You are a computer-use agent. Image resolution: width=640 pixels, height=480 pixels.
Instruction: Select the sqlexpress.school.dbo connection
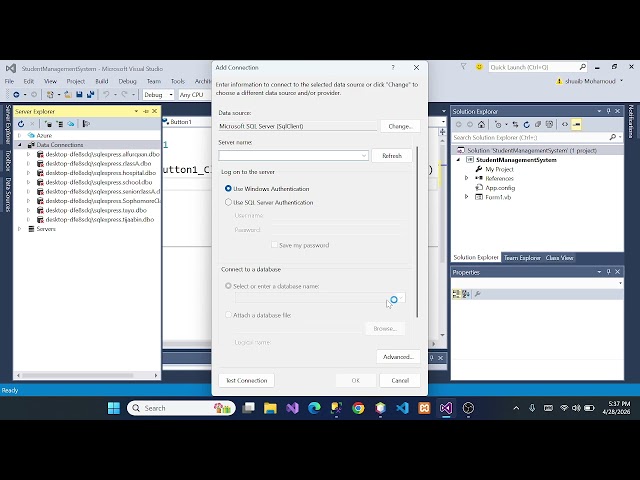[98, 182]
